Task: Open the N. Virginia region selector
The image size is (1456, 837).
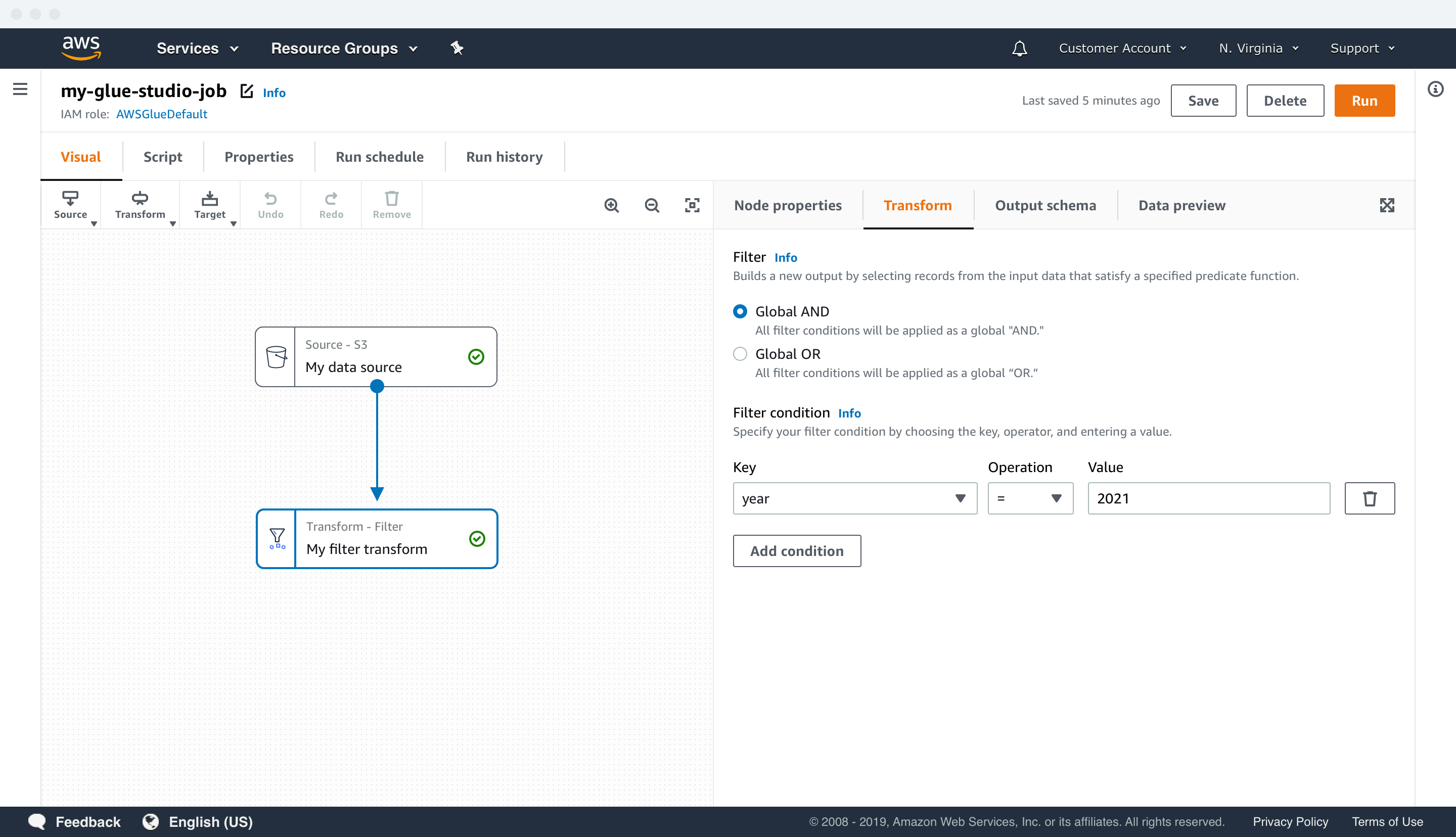Action: [1258, 49]
